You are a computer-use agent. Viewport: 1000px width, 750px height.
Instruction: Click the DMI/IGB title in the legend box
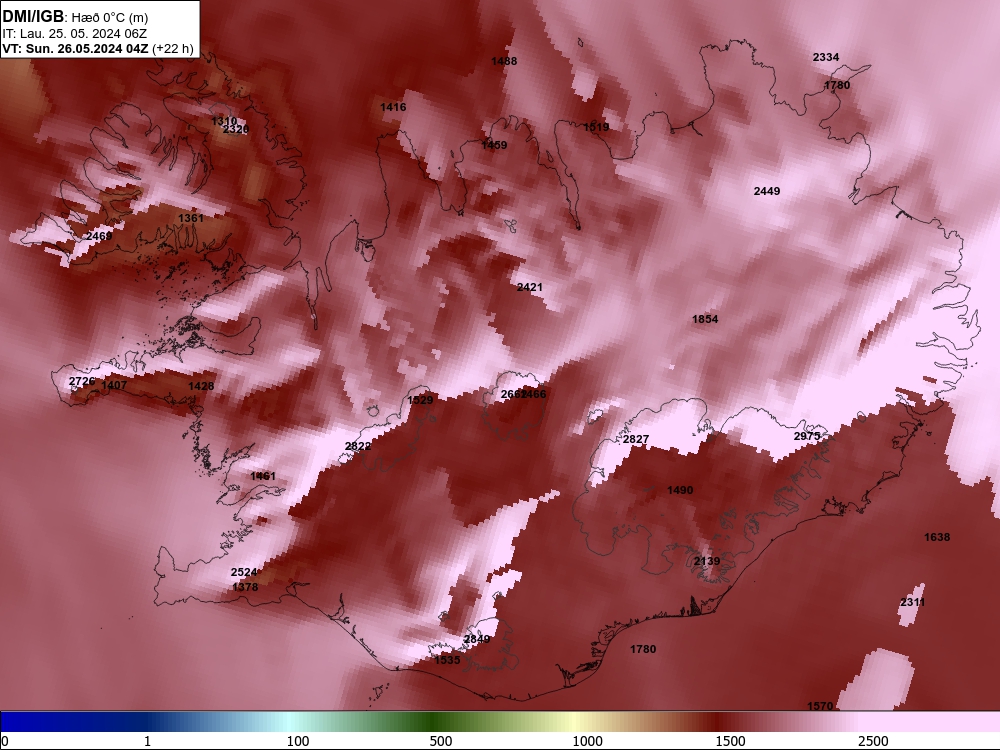33,17
